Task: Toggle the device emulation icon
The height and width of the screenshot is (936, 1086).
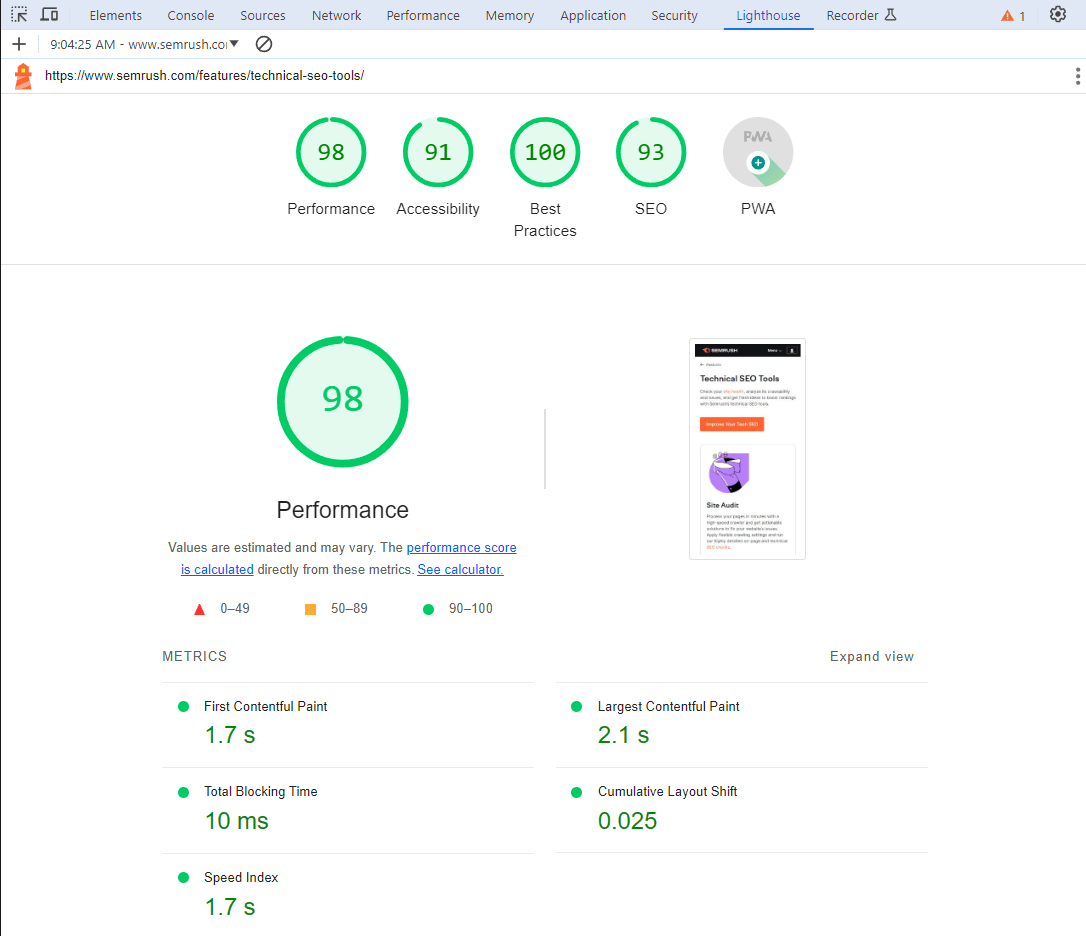Action: point(49,15)
